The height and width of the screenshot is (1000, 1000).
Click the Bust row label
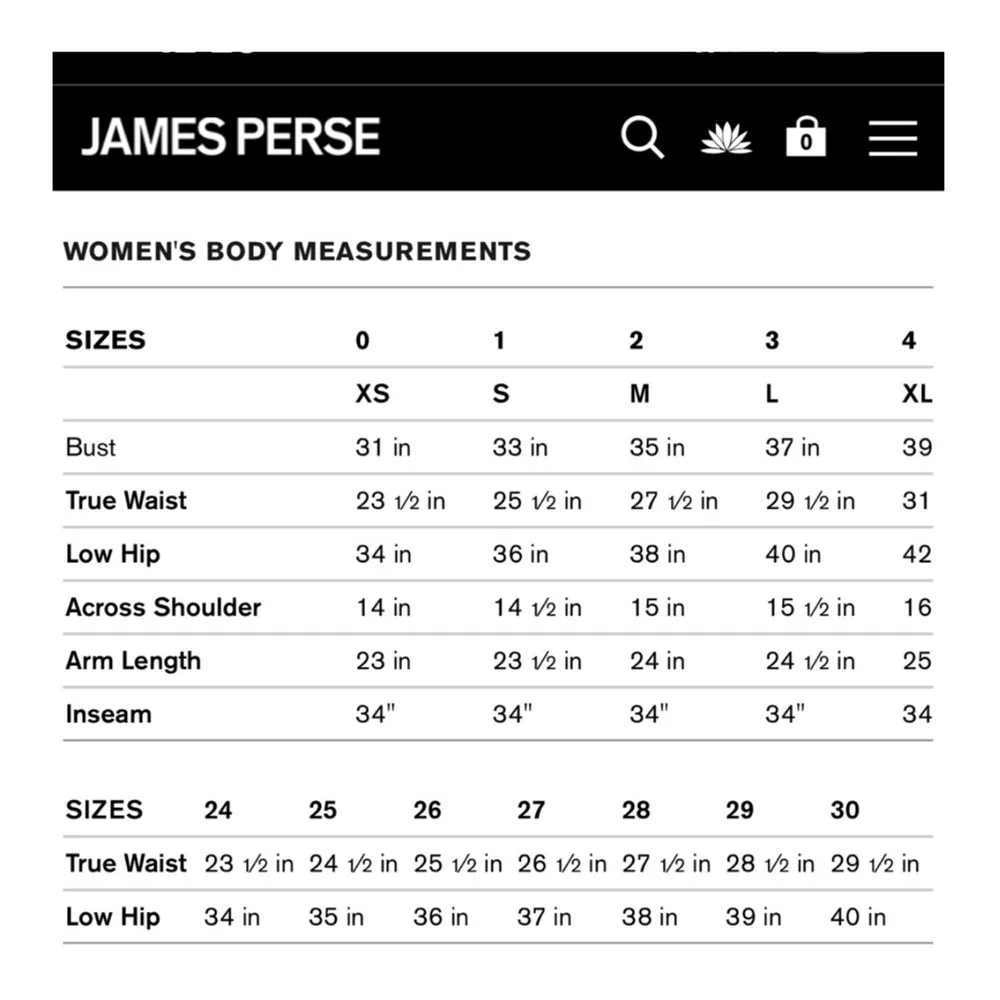coord(91,447)
